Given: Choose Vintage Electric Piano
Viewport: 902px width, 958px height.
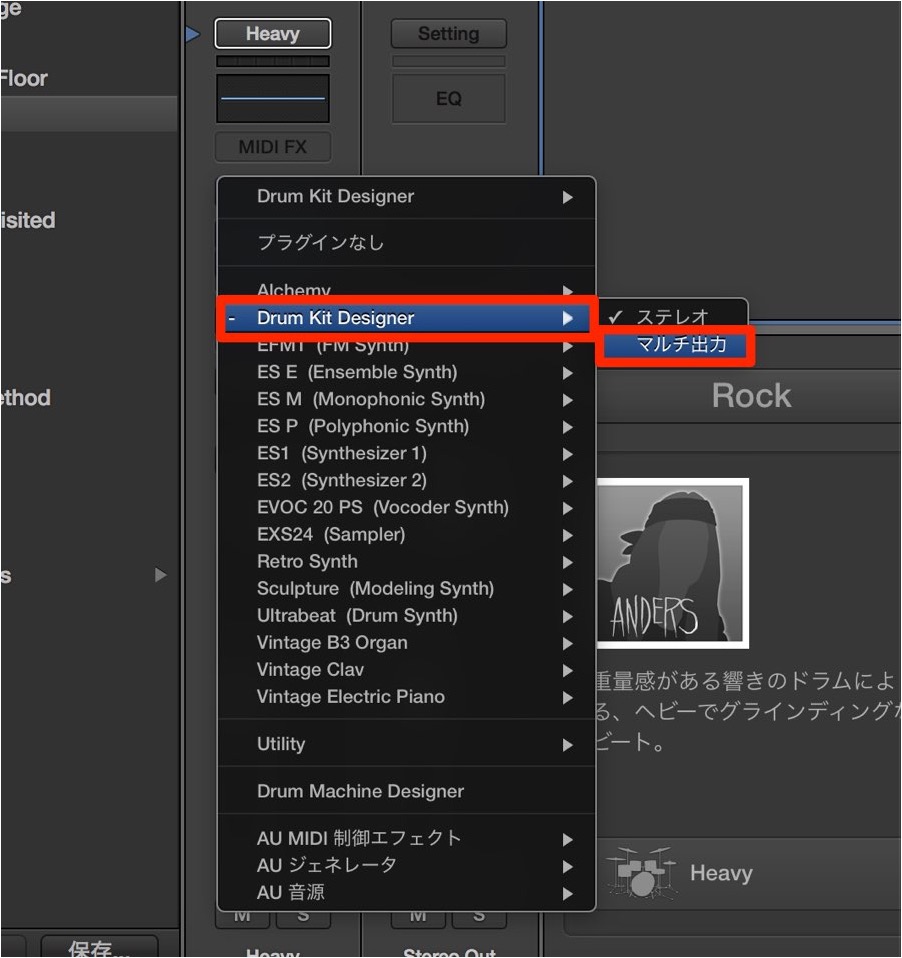Looking at the screenshot, I should pos(406,697).
